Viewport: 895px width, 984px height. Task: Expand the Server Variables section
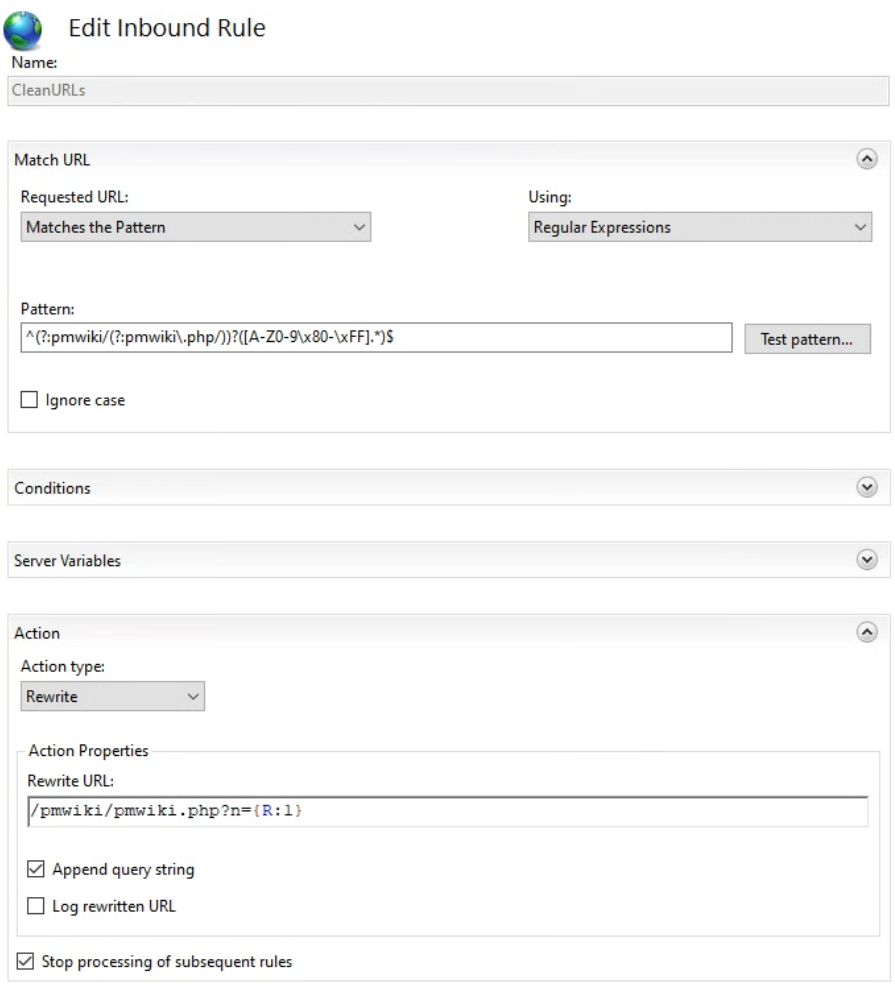click(x=867, y=560)
